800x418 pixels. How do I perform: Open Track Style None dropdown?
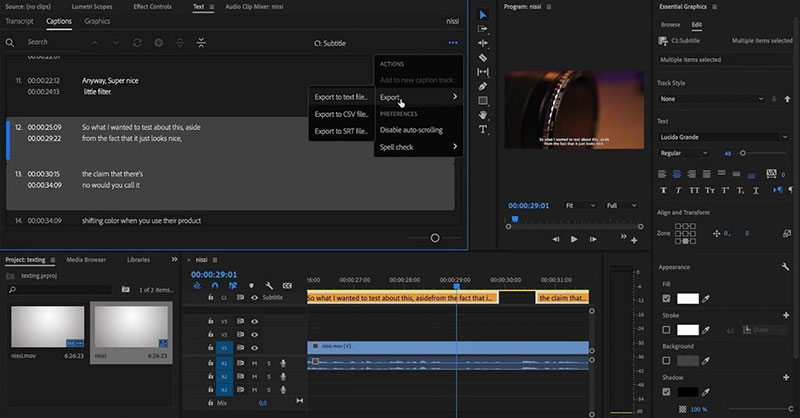(711, 99)
